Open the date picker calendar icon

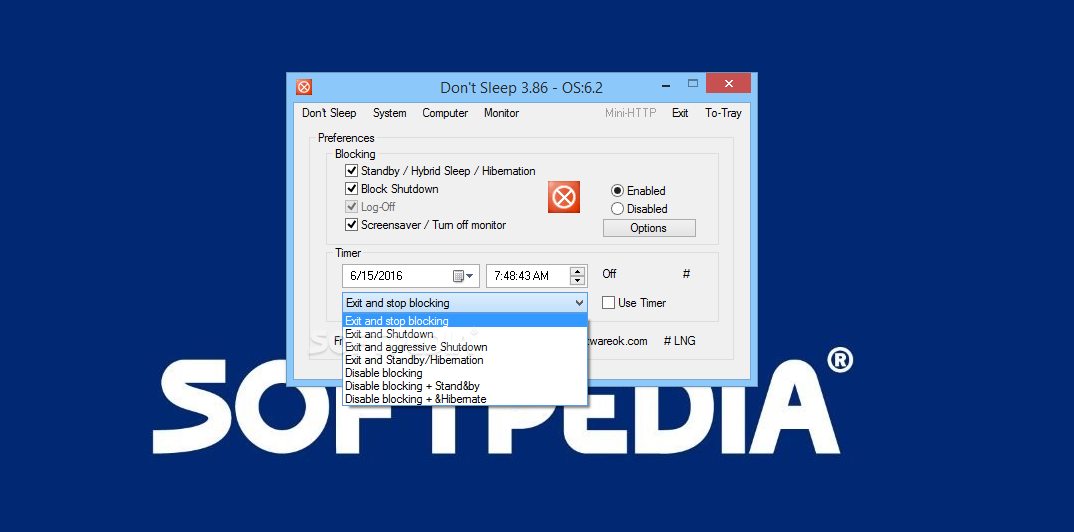(464, 276)
